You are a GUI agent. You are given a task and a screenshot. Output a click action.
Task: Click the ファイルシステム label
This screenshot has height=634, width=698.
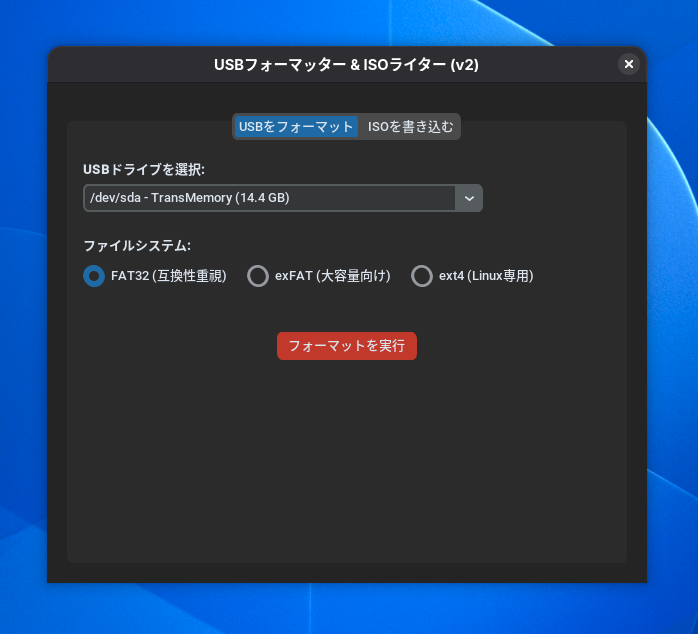(x=137, y=246)
